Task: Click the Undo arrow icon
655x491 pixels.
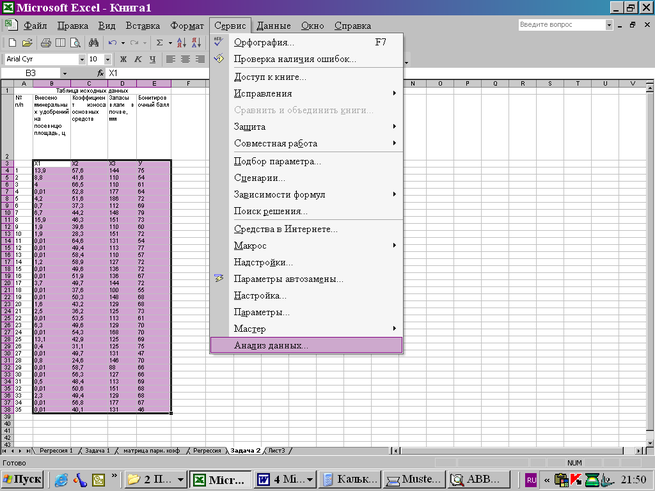Action: coord(112,43)
